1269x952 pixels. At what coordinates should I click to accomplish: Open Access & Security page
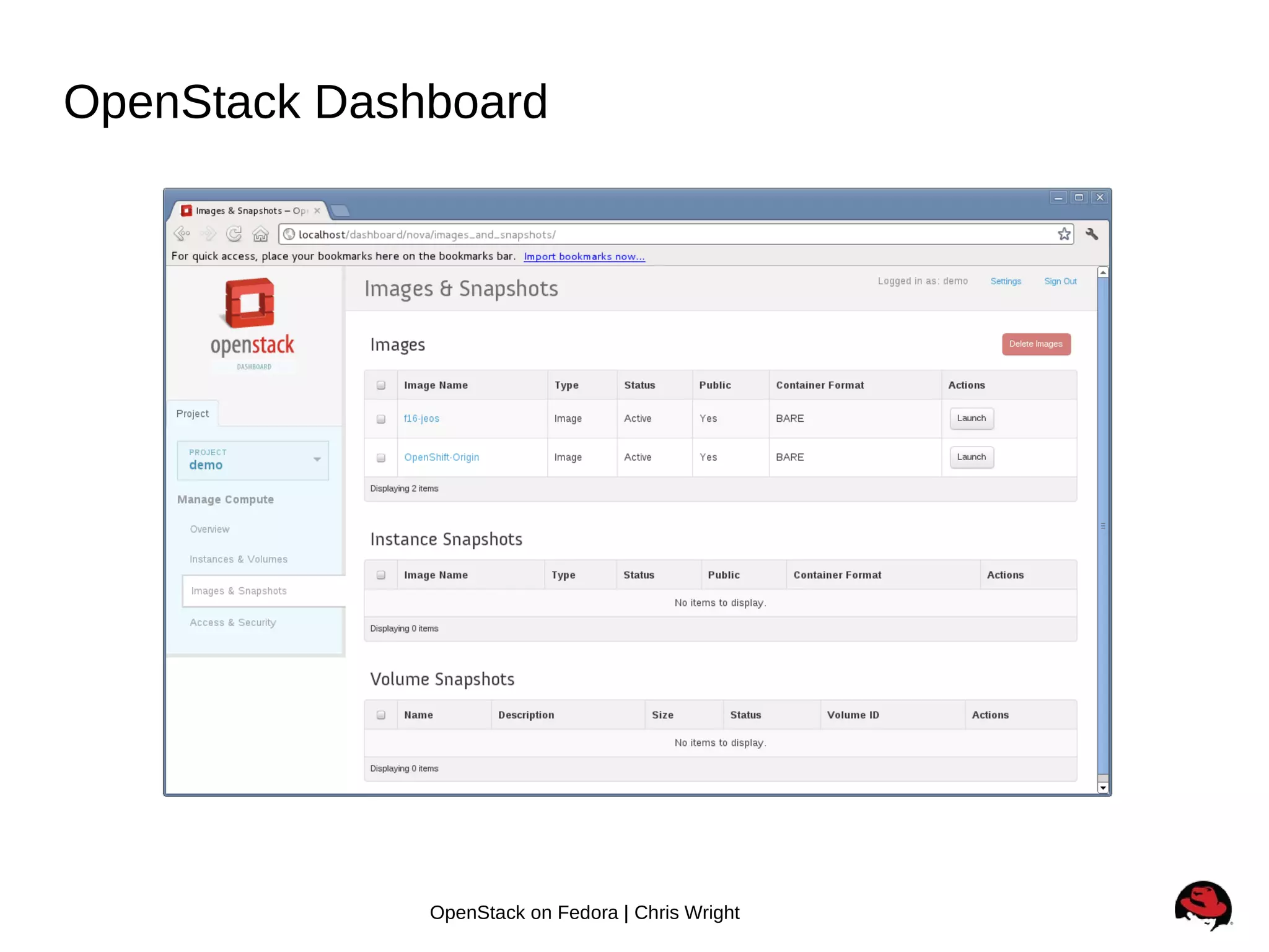[x=233, y=622]
